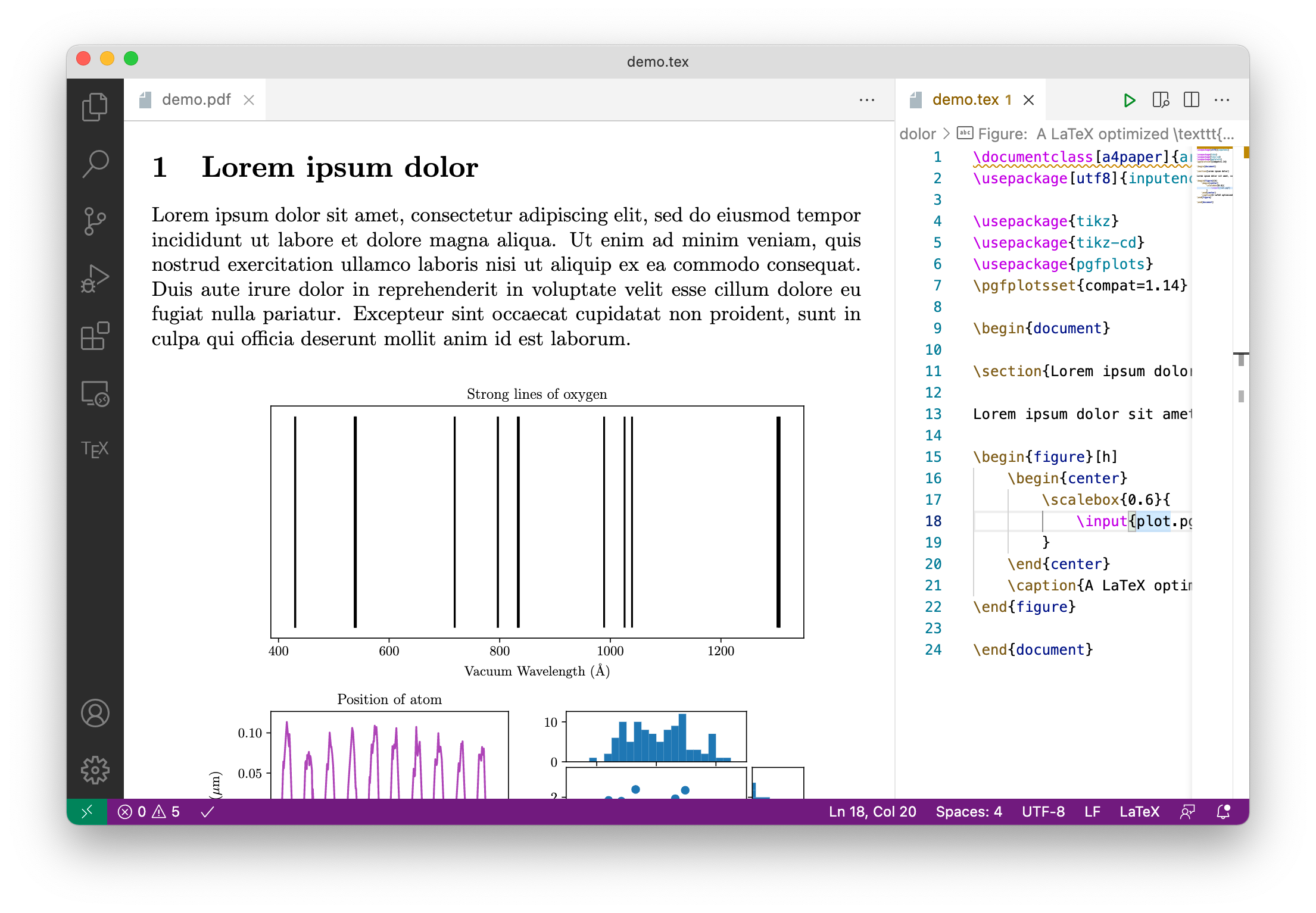Click \end{figure} on line 22

point(1024,607)
